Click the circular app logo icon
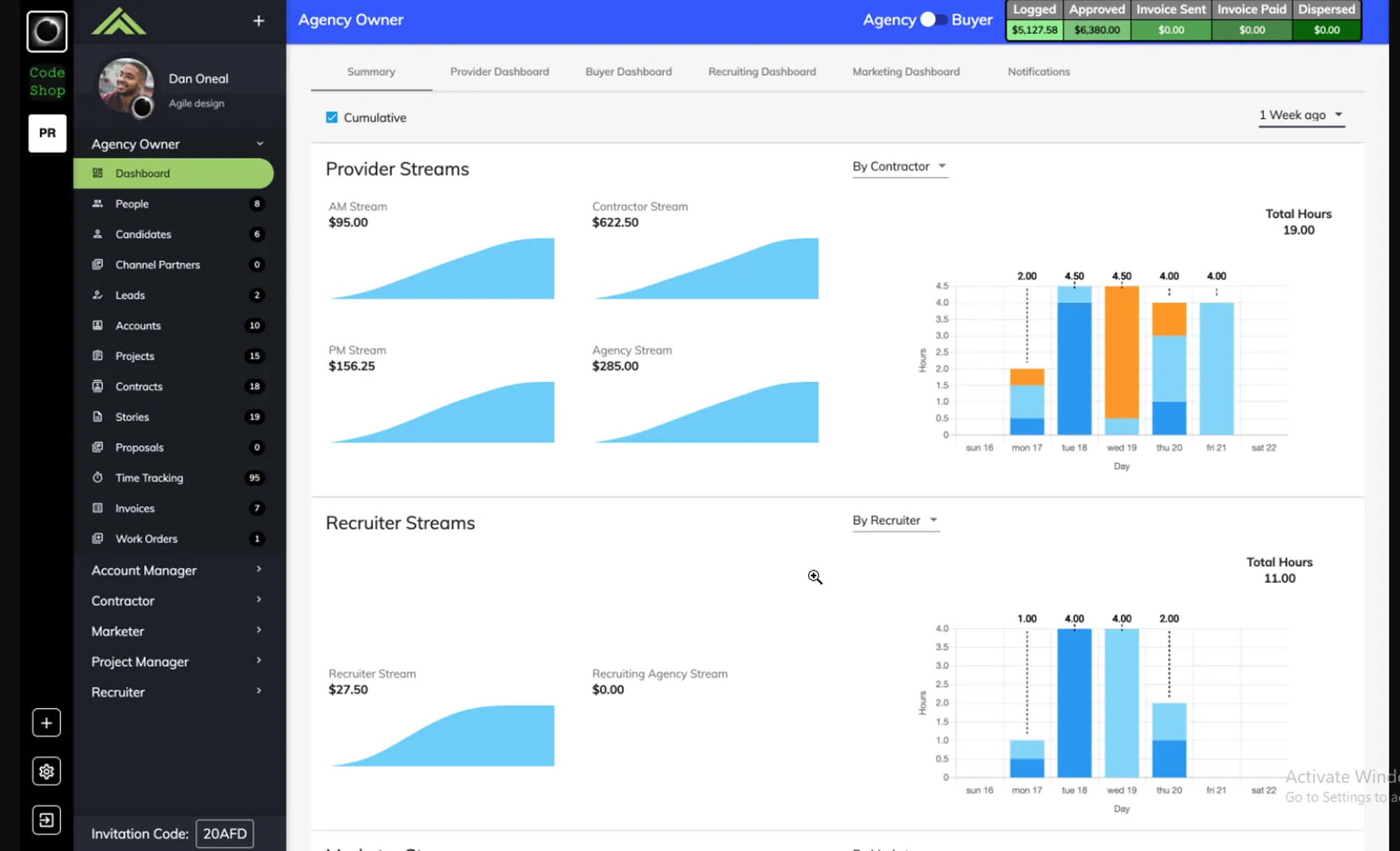 tap(47, 31)
